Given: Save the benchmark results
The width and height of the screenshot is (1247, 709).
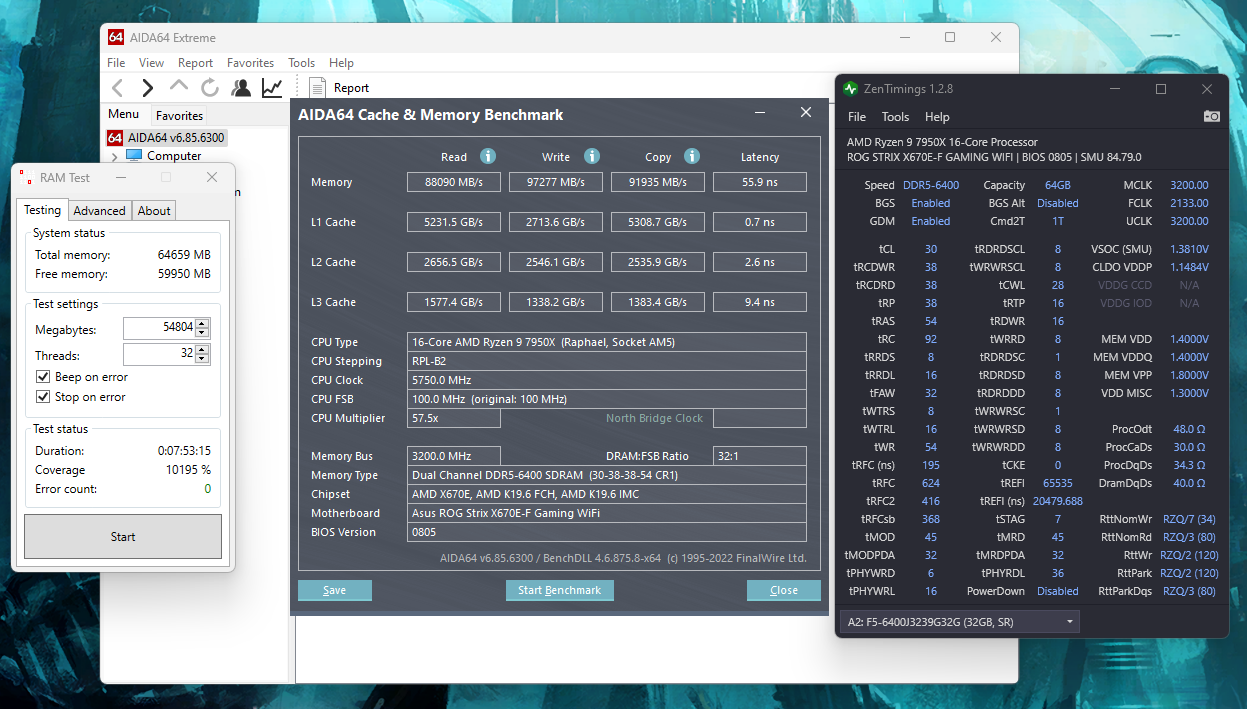Looking at the screenshot, I should [x=335, y=591].
